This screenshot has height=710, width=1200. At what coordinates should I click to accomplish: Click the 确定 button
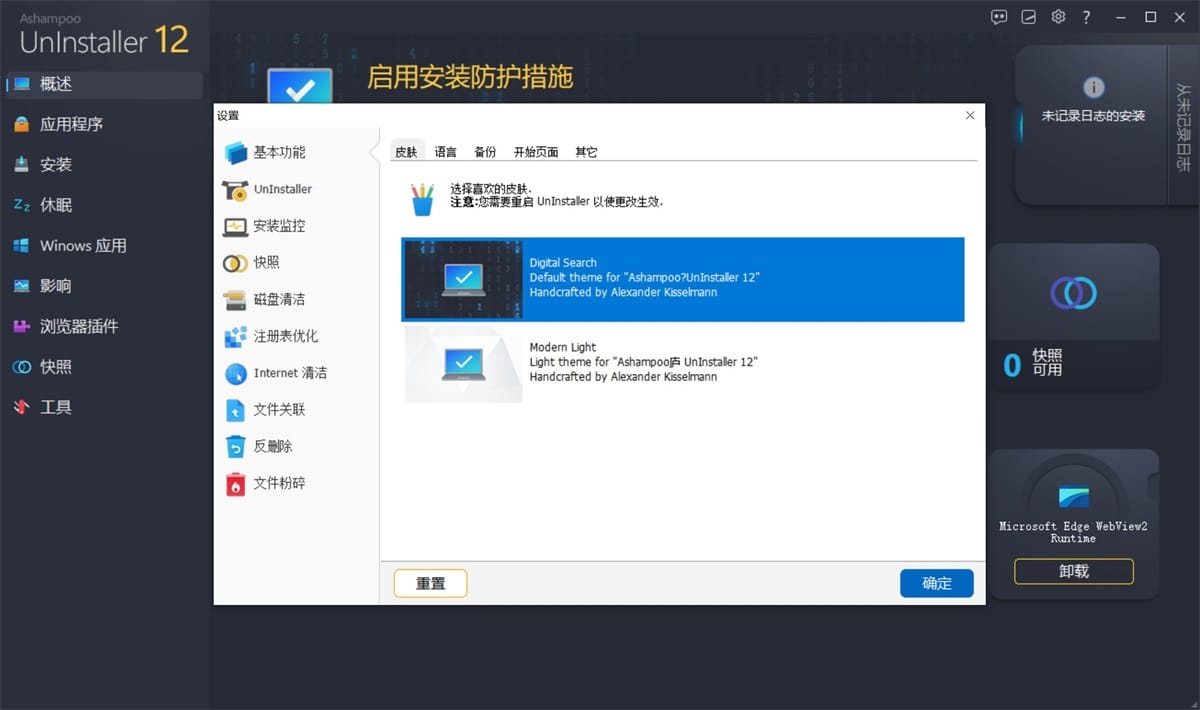point(937,584)
